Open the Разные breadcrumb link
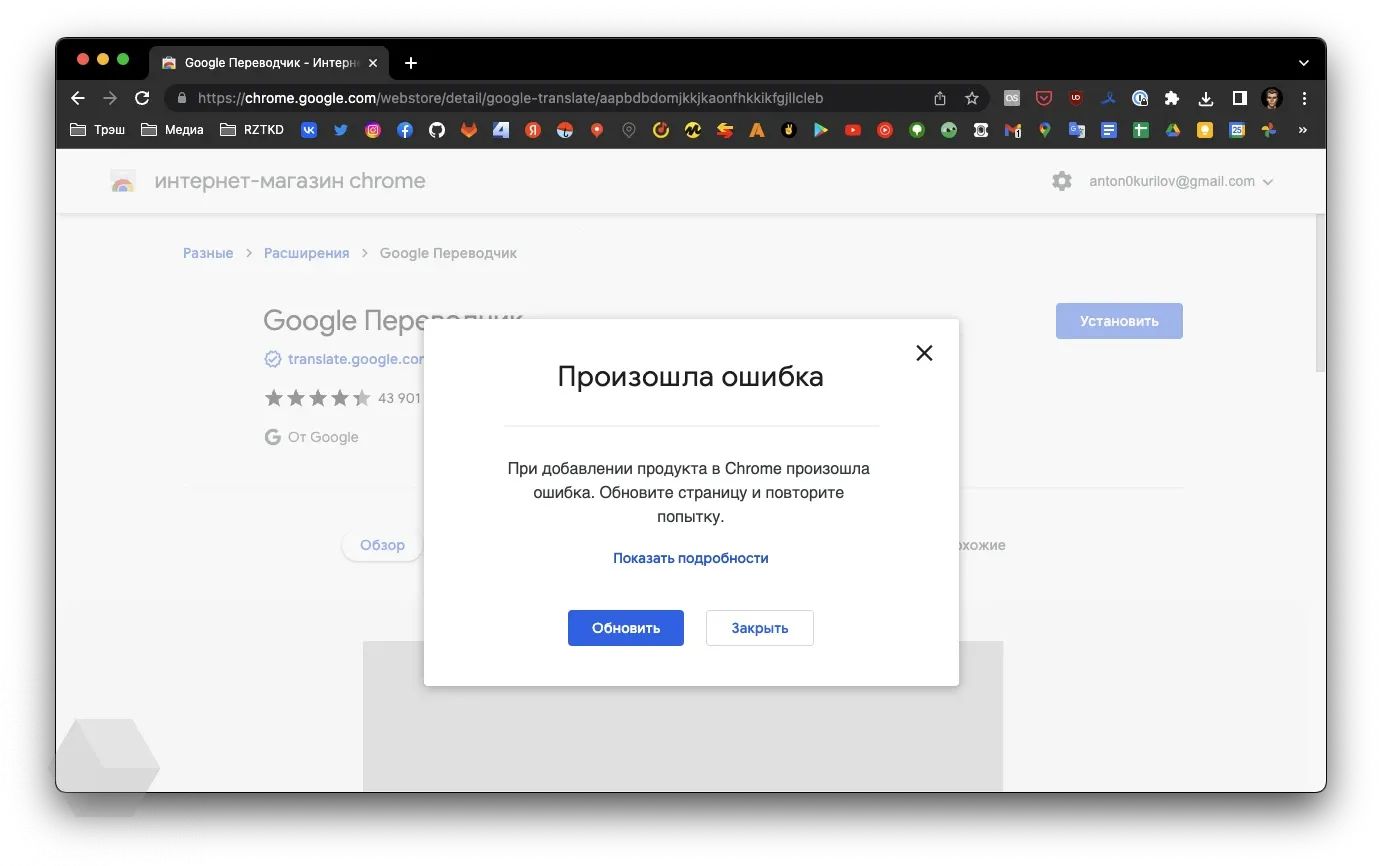This screenshot has width=1382, height=866. click(208, 253)
